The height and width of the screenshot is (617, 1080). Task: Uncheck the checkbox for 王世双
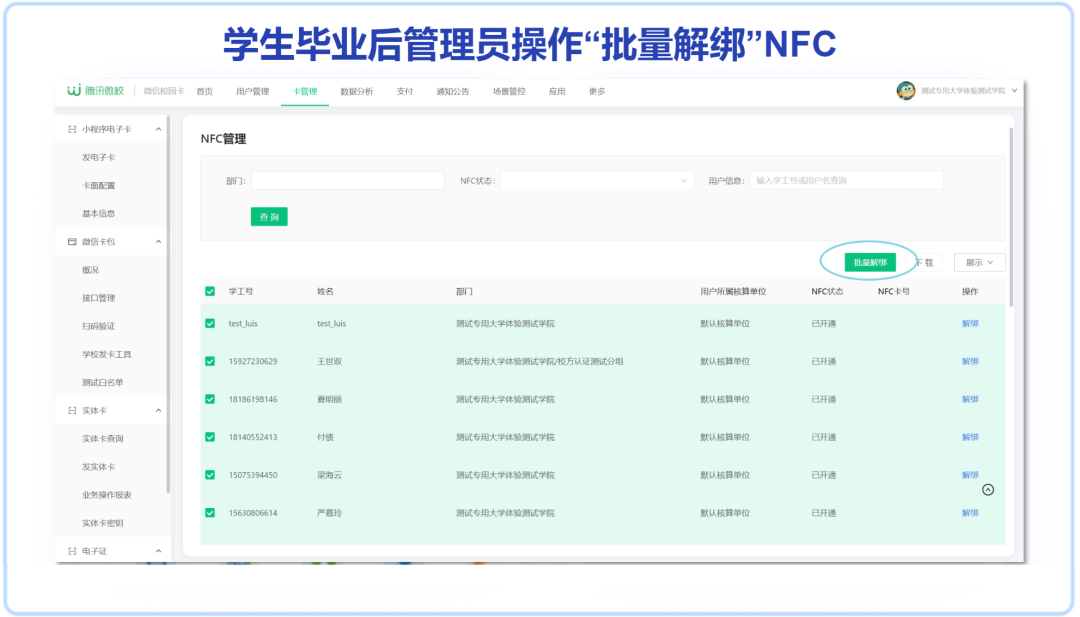pyautogui.click(x=209, y=361)
